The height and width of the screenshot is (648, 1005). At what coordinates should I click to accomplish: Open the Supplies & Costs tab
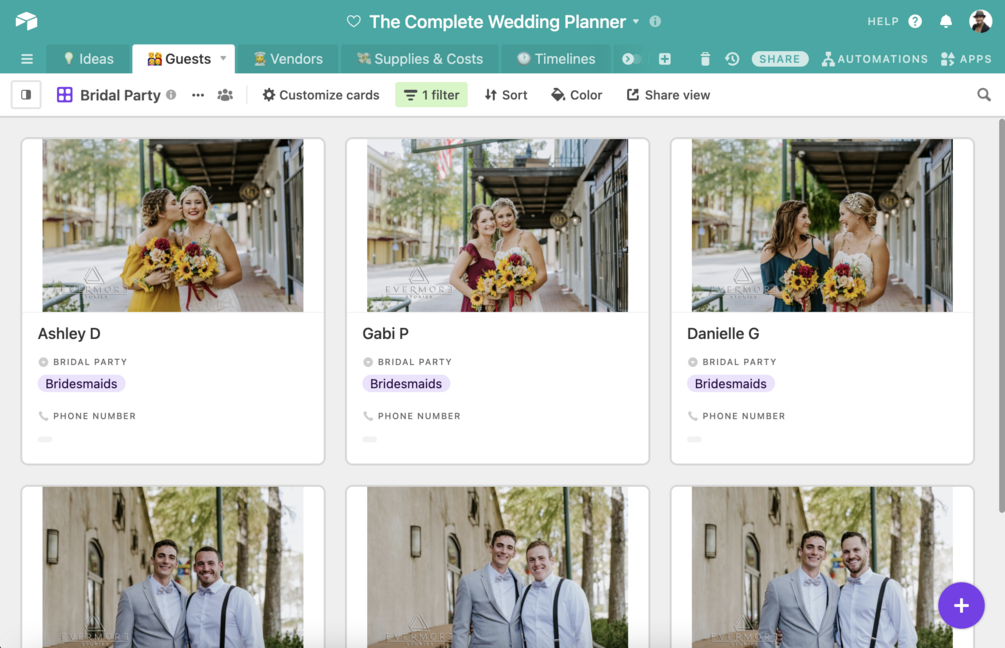pyautogui.click(x=420, y=59)
